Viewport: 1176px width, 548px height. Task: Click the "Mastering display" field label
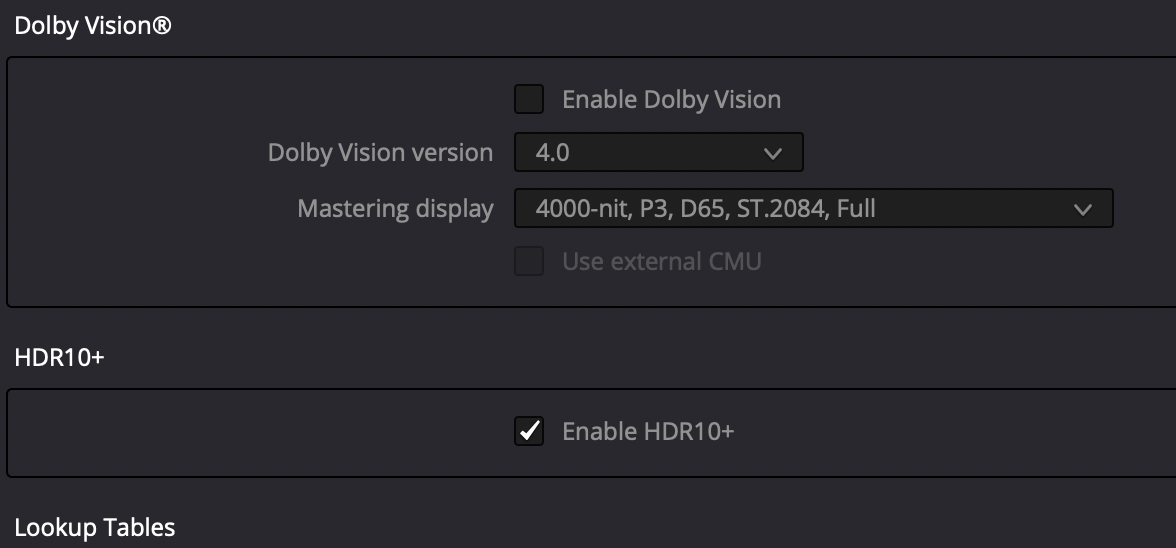395,209
